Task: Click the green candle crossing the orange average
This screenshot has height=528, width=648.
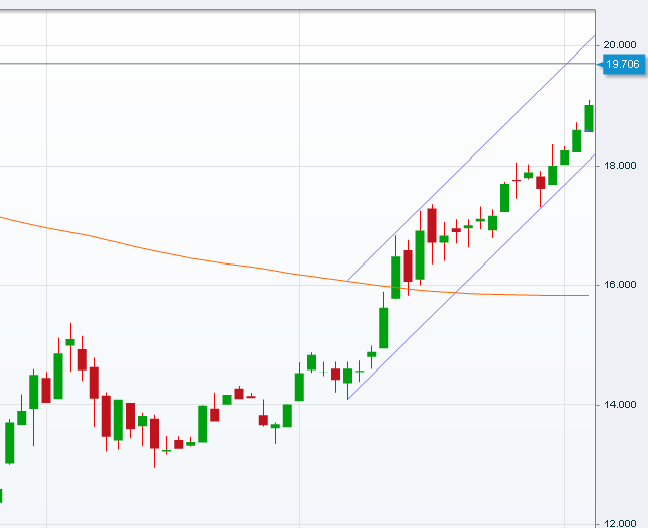Action: (396, 276)
